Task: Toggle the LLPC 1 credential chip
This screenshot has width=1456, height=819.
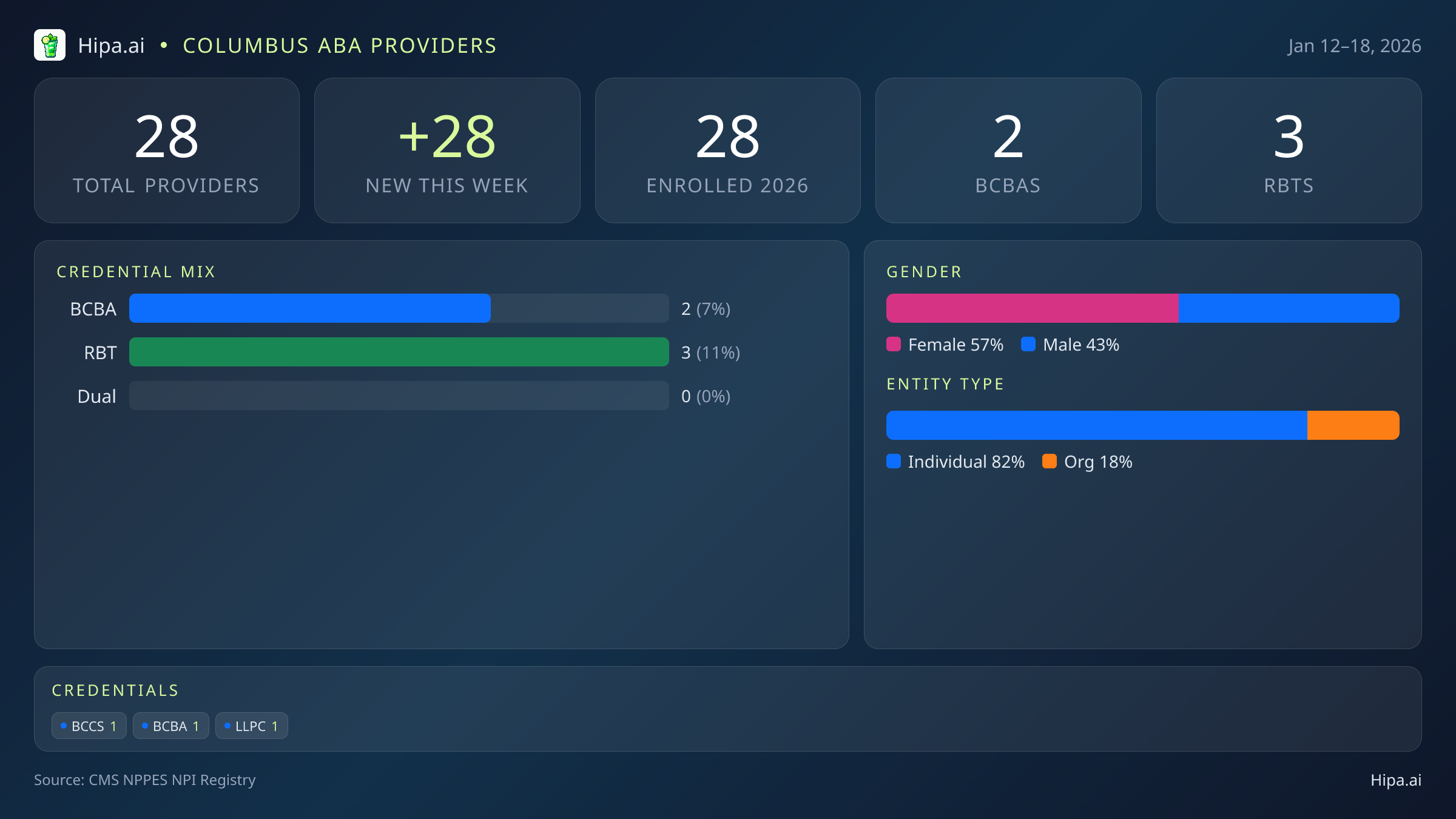Action: pos(251,725)
